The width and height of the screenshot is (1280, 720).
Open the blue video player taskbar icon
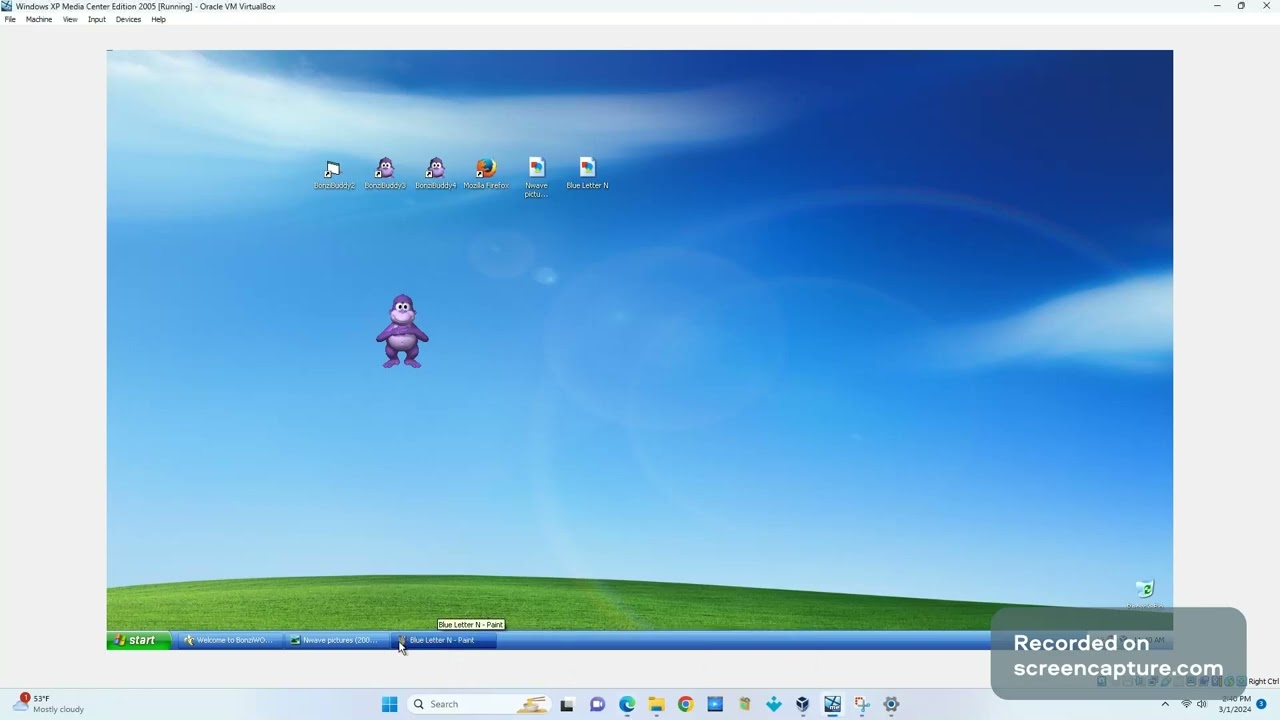715,704
